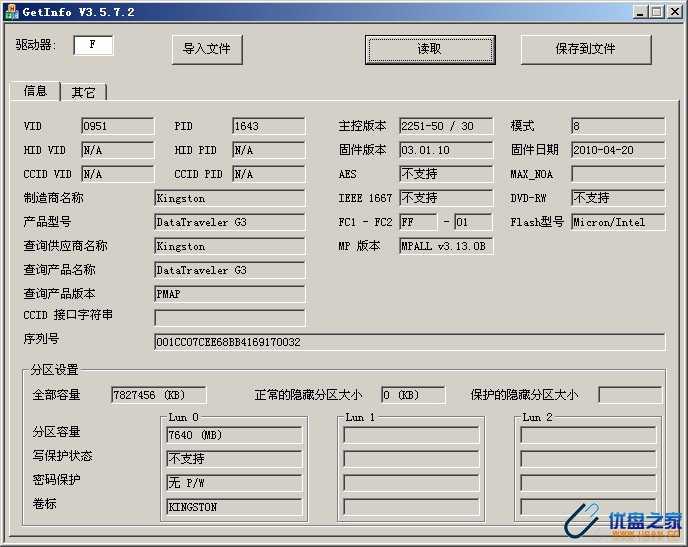Click the CCID PID field
The image size is (688, 547).
pos(269,174)
